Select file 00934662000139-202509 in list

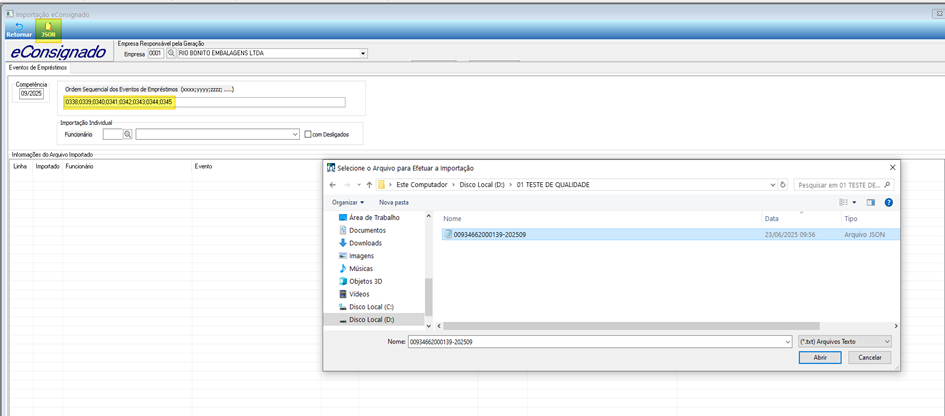tap(671, 235)
